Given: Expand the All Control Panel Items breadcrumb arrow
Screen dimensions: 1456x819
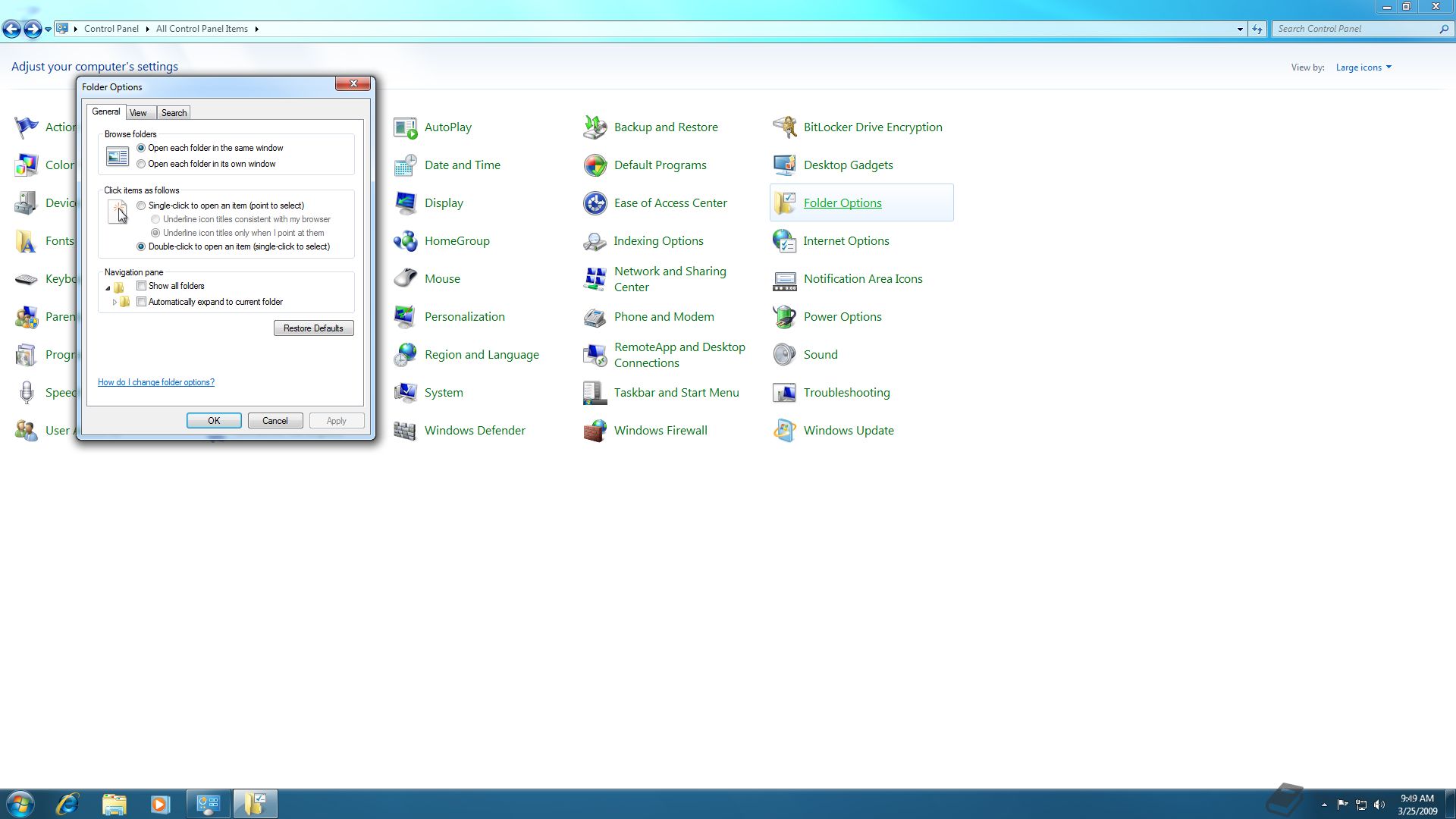Looking at the screenshot, I should [256, 29].
